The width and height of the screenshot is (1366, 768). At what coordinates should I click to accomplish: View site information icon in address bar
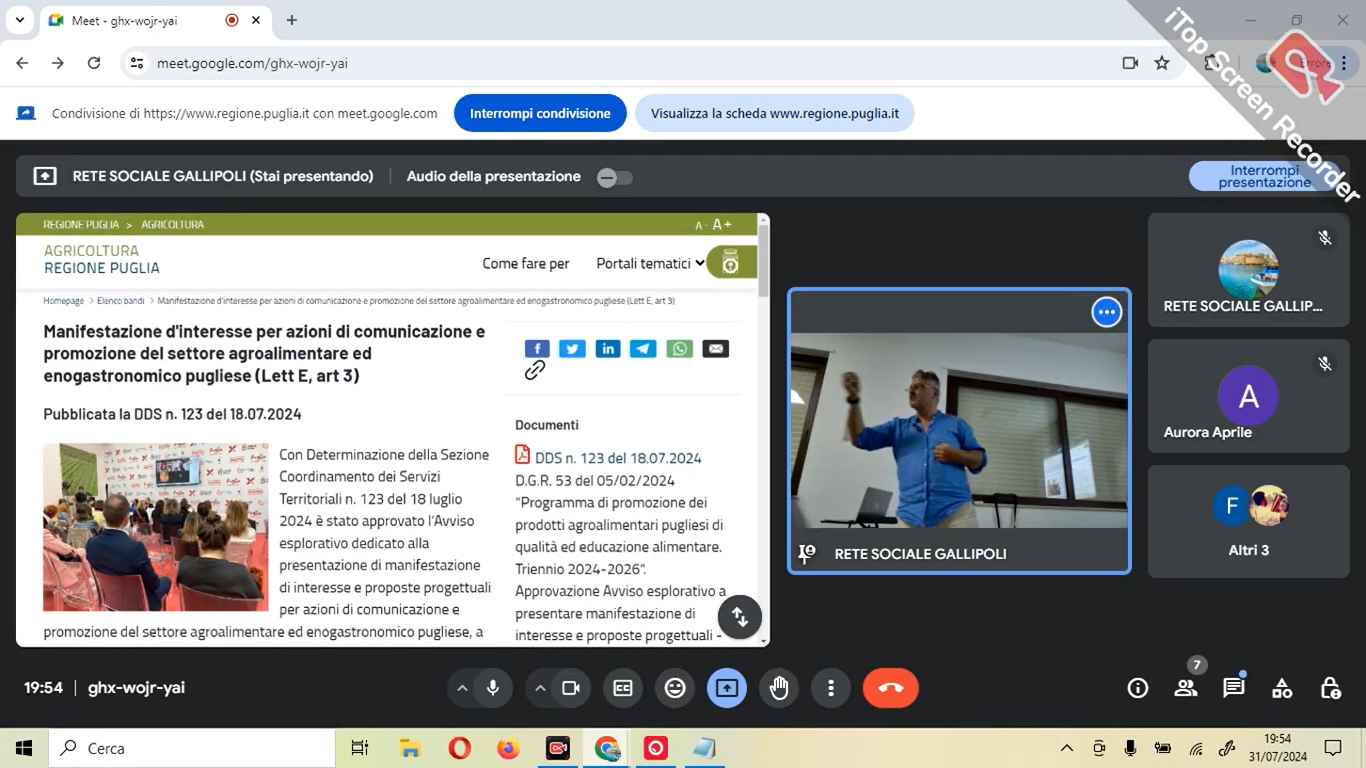coord(137,63)
